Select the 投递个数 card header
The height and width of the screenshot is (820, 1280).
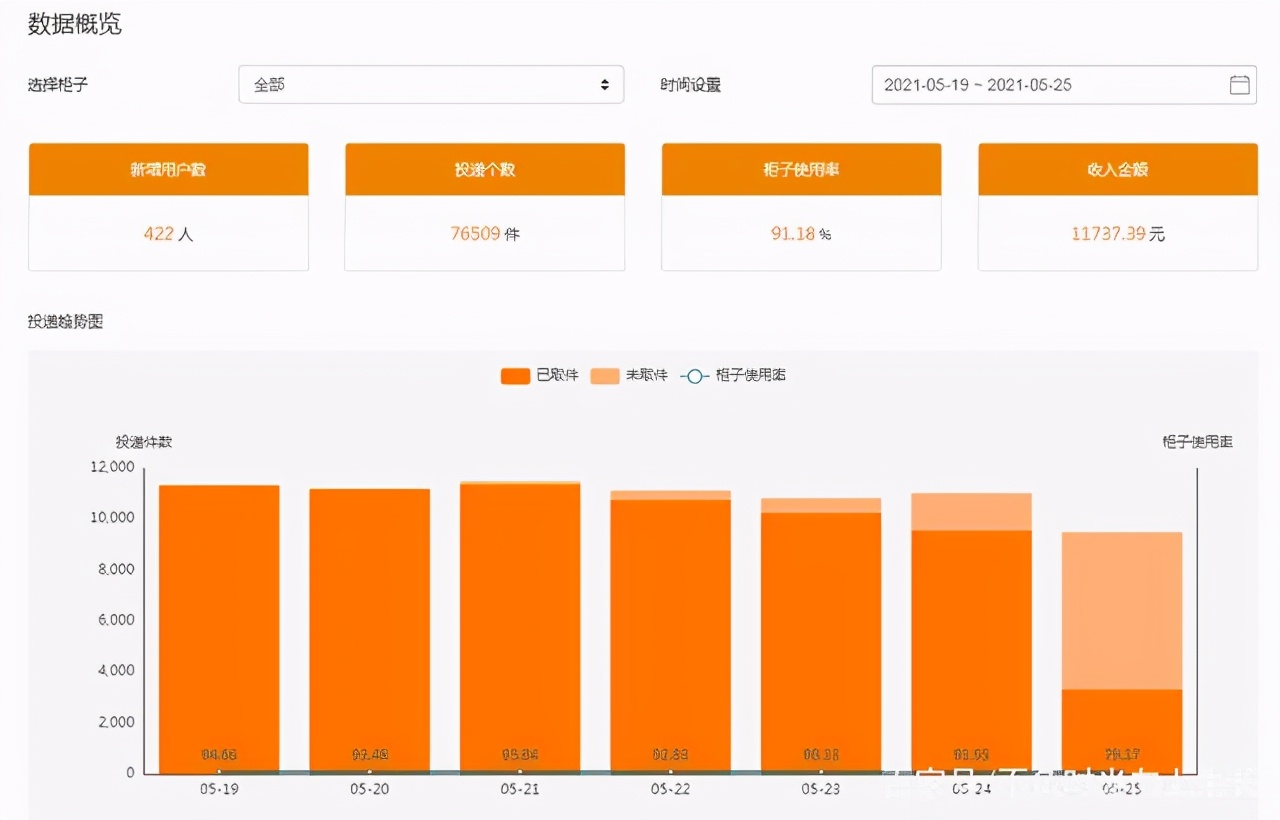click(485, 169)
